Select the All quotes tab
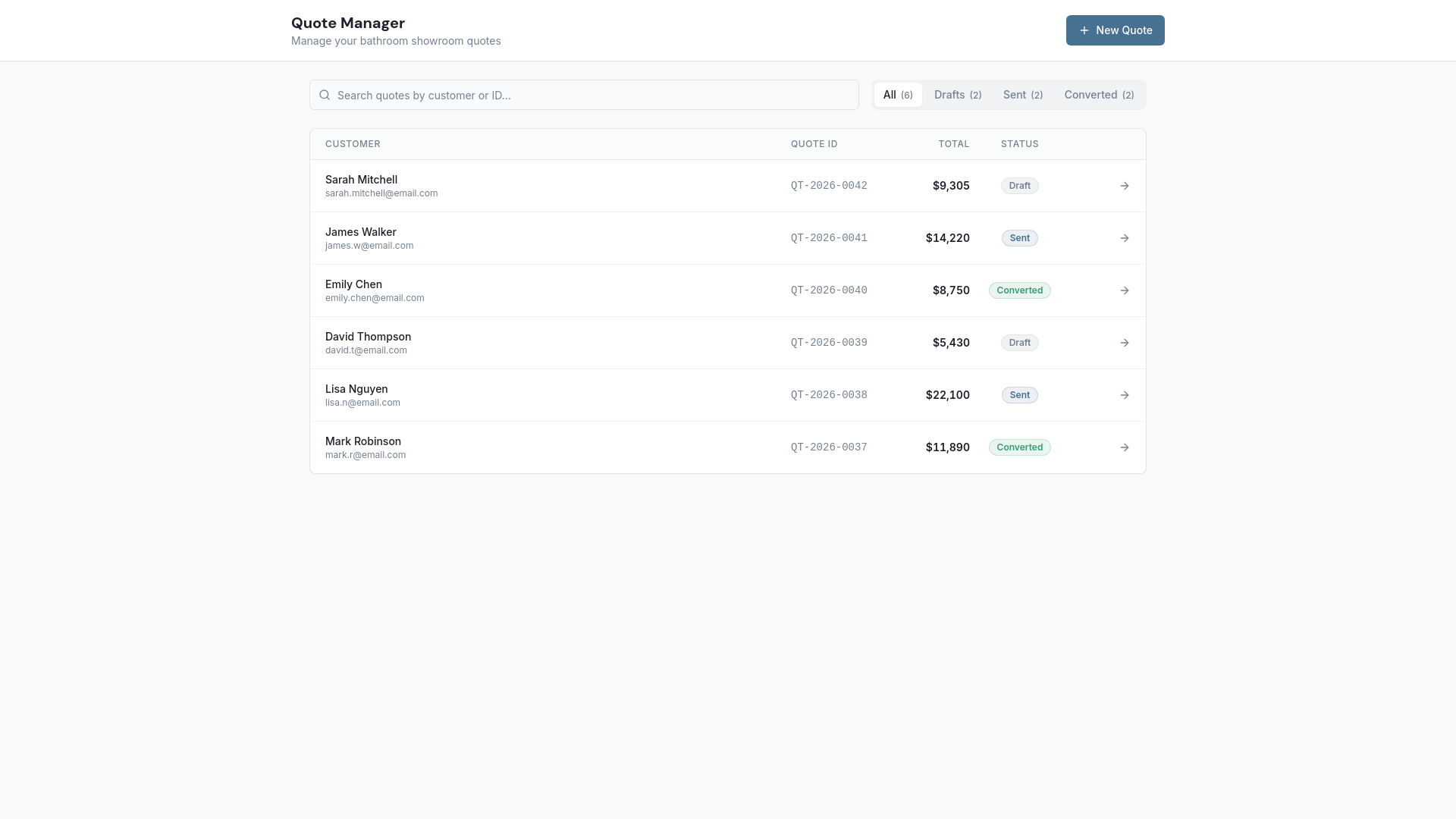Screen dimensions: 1456x819 pos(898,95)
